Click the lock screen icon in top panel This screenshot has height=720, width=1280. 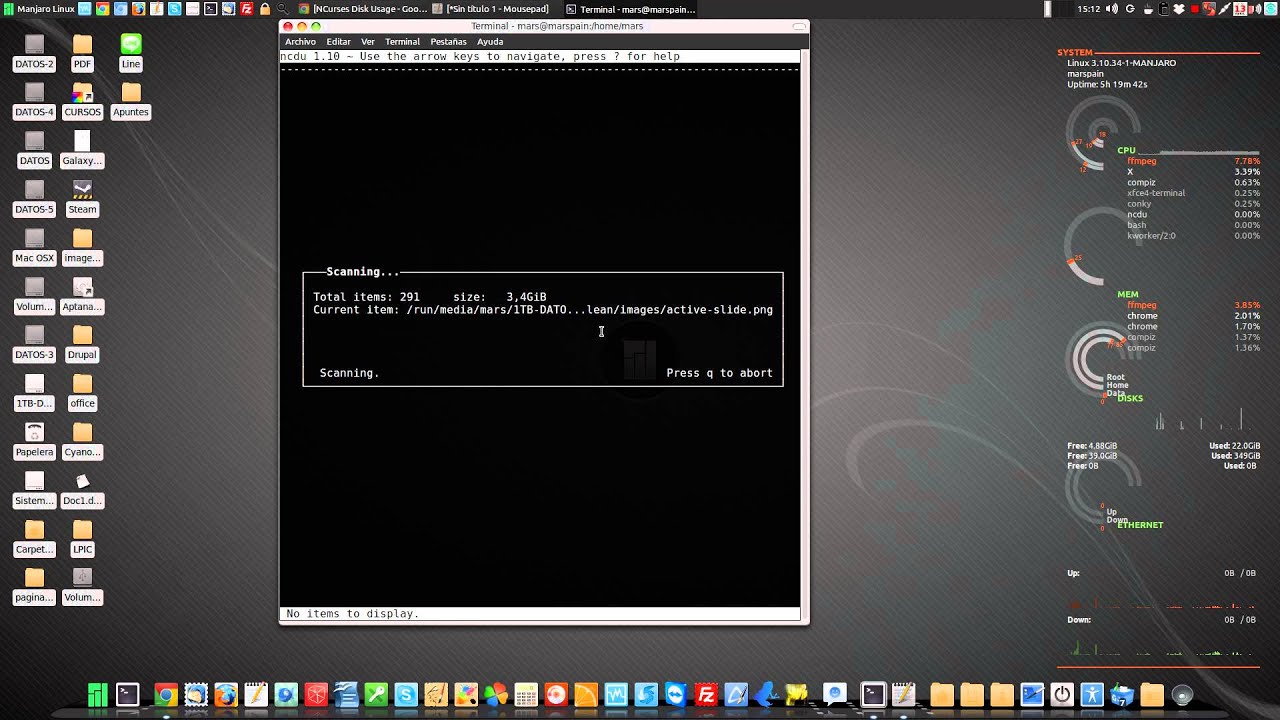point(264,9)
